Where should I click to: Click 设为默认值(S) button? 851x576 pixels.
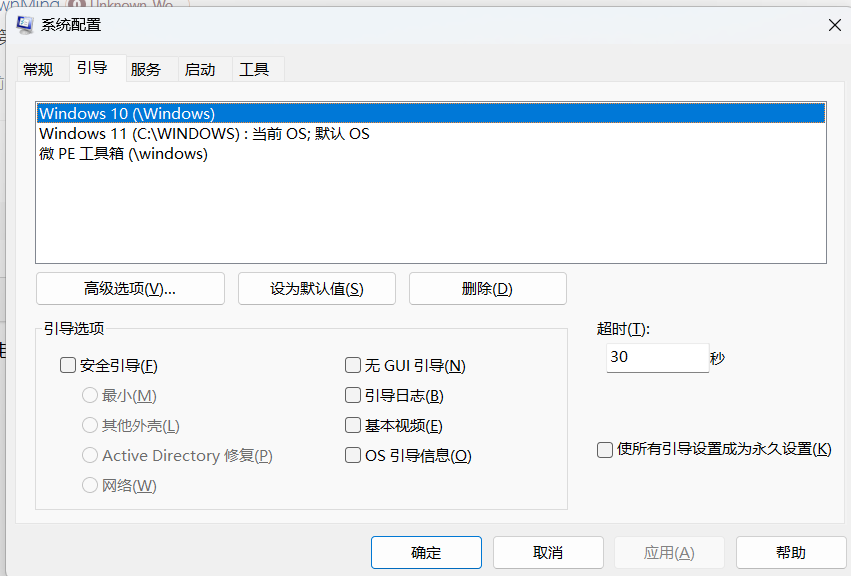pyautogui.click(x=317, y=289)
